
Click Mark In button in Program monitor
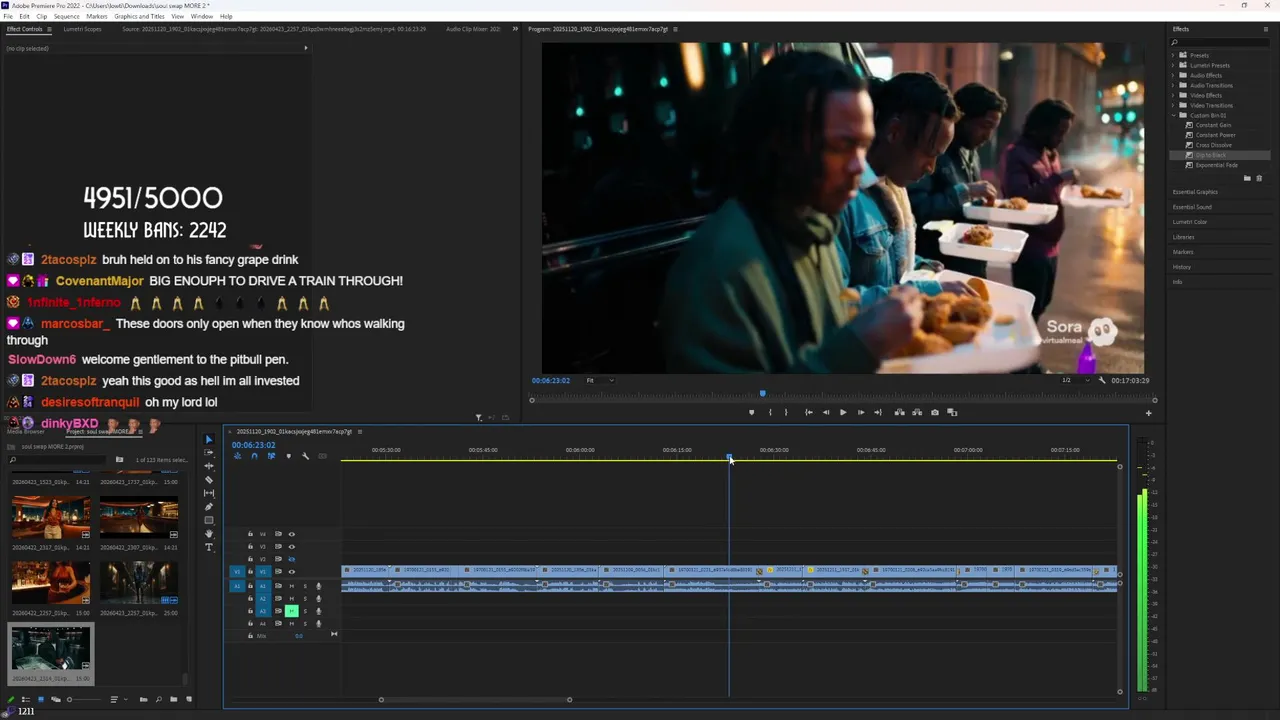[x=770, y=412]
